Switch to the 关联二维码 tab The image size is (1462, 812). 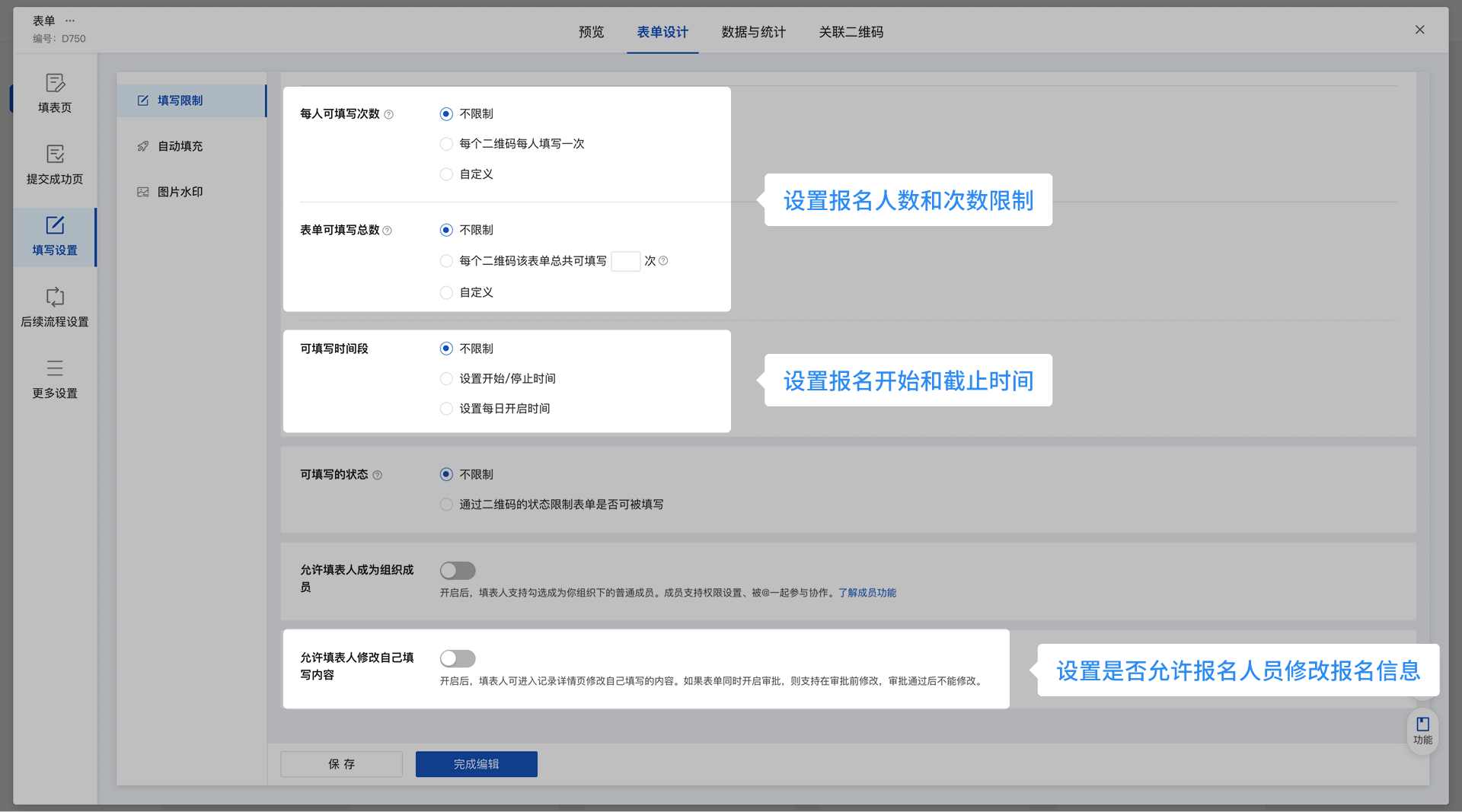851,32
